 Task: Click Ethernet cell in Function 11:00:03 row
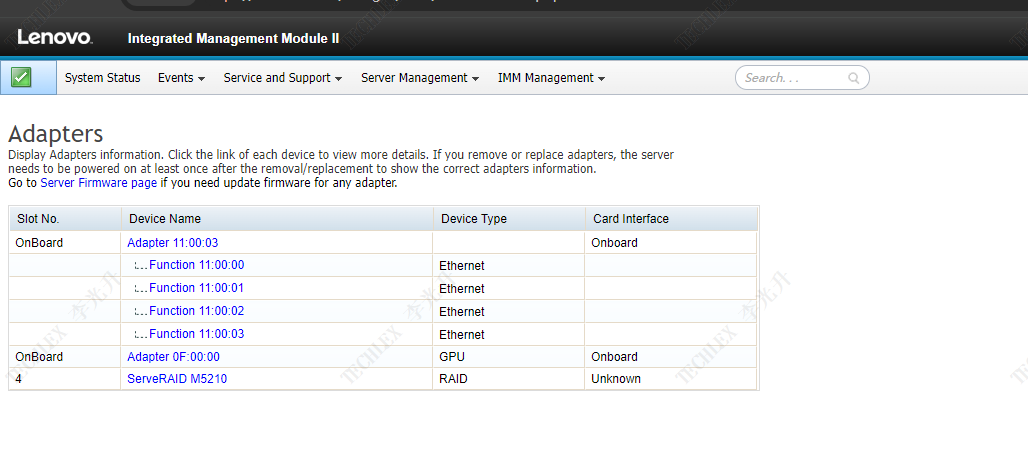click(x=509, y=335)
